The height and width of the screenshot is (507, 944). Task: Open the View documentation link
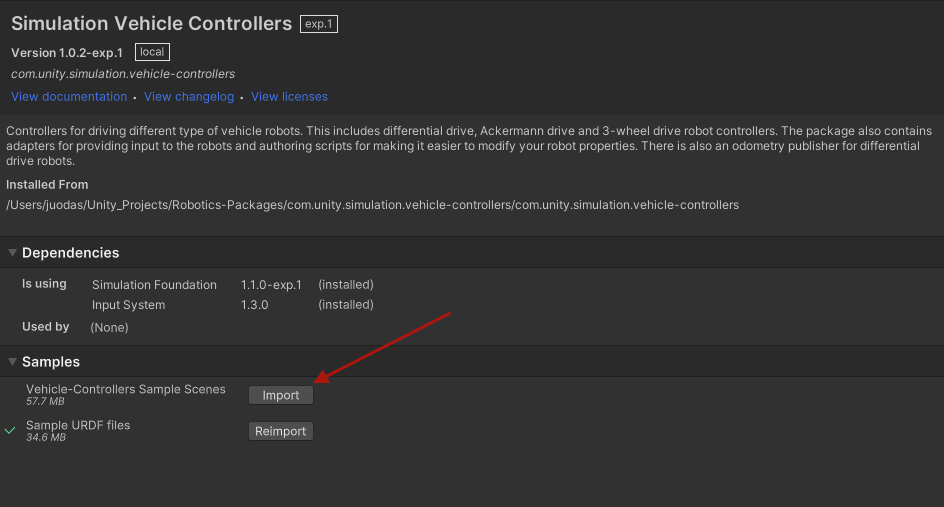tap(69, 97)
